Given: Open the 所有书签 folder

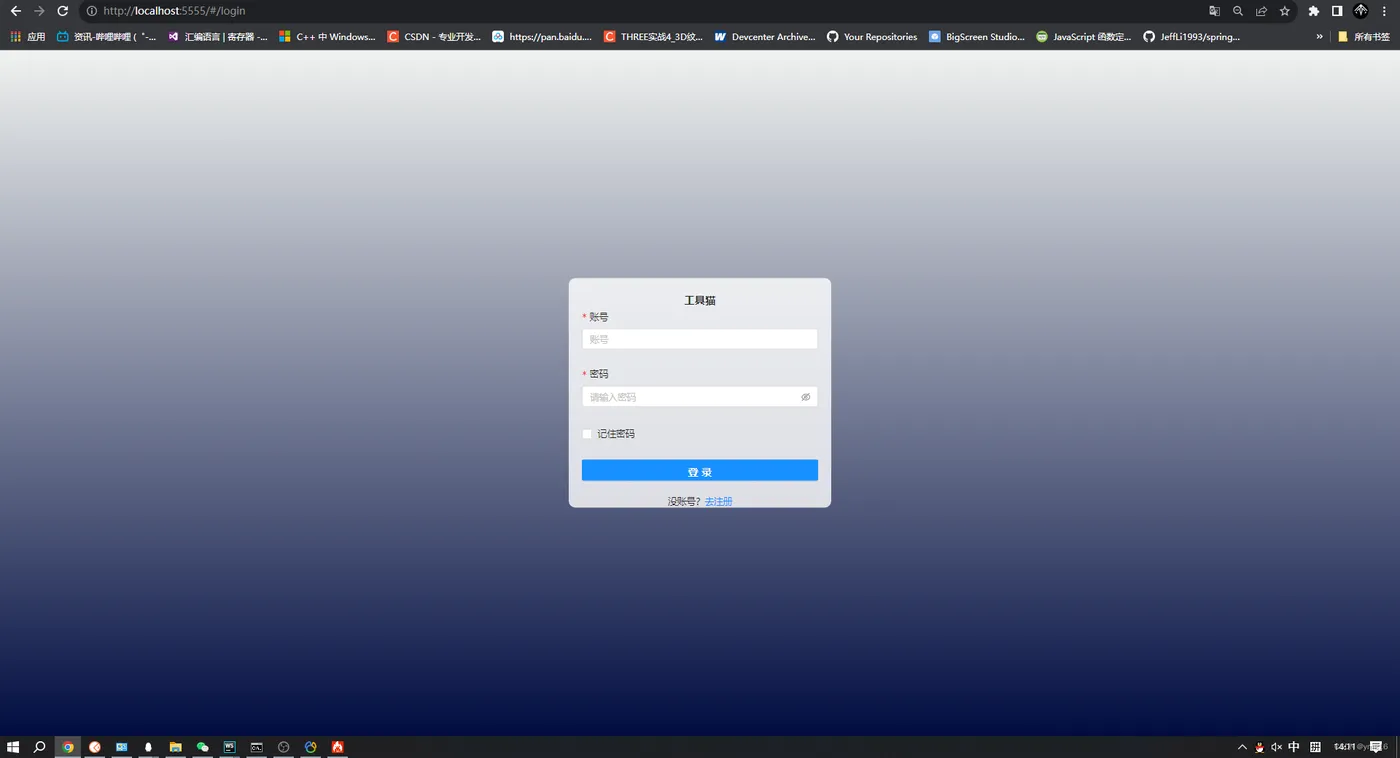Looking at the screenshot, I should (1364, 37).
